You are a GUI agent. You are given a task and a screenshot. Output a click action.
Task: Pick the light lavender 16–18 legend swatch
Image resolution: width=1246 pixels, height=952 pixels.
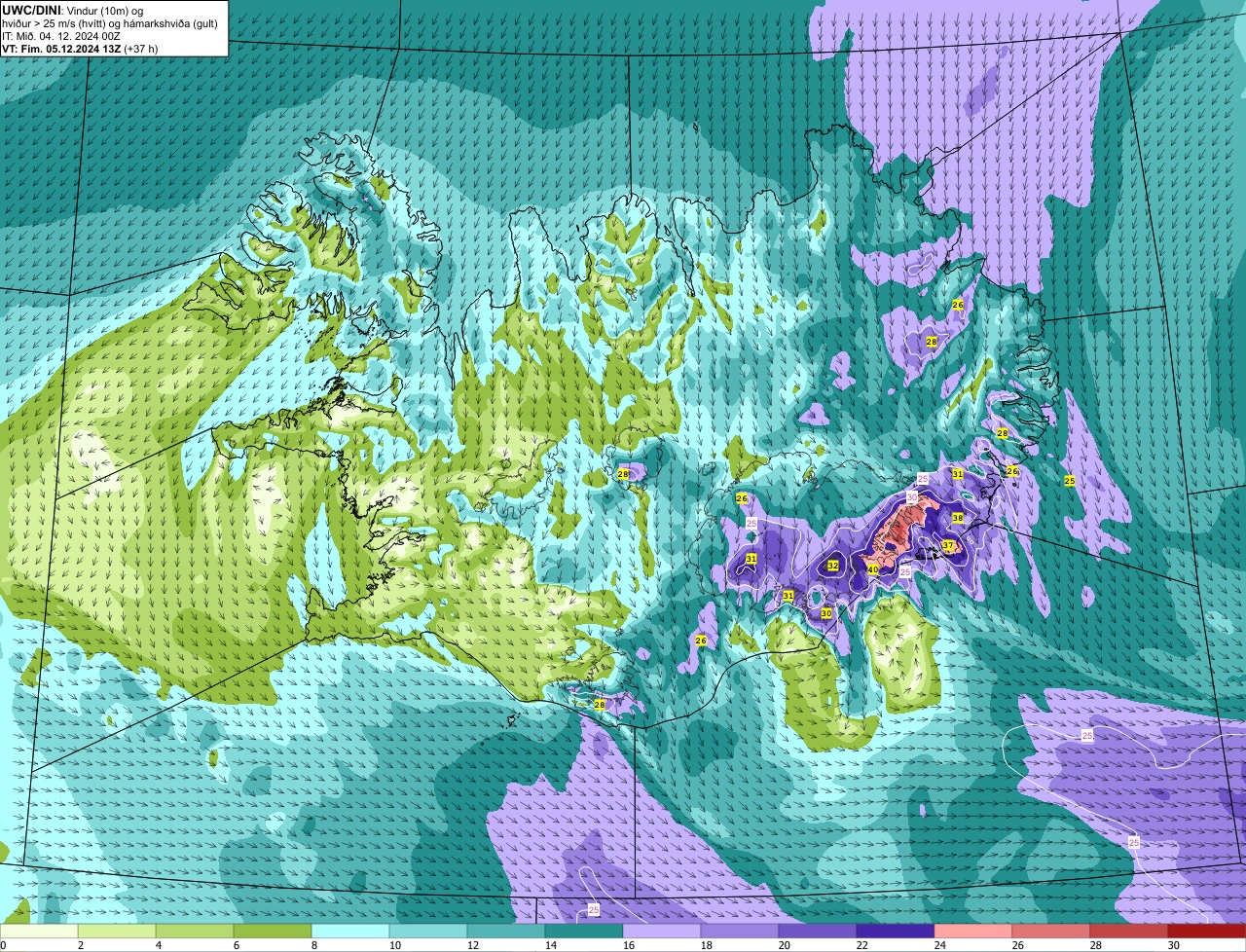(662, 931)
